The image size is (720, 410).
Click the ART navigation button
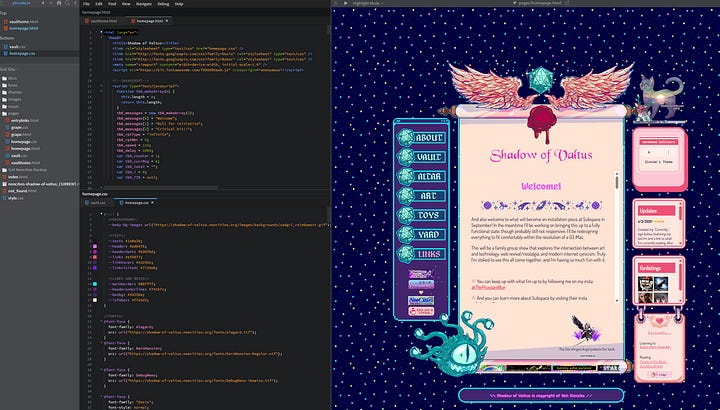pyautogui.click(x=422, y=196)
